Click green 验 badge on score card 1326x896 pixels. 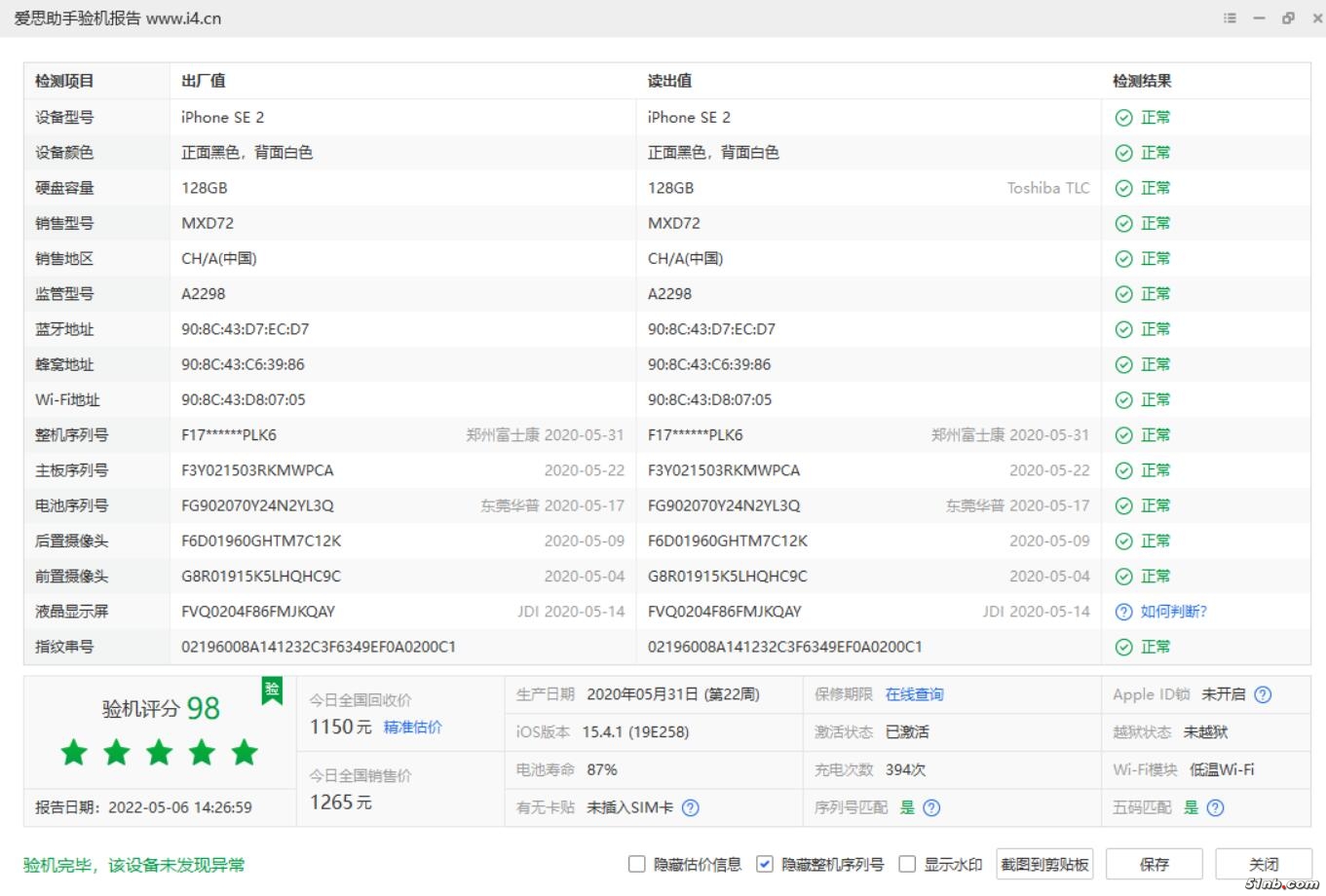pos(272,690)
